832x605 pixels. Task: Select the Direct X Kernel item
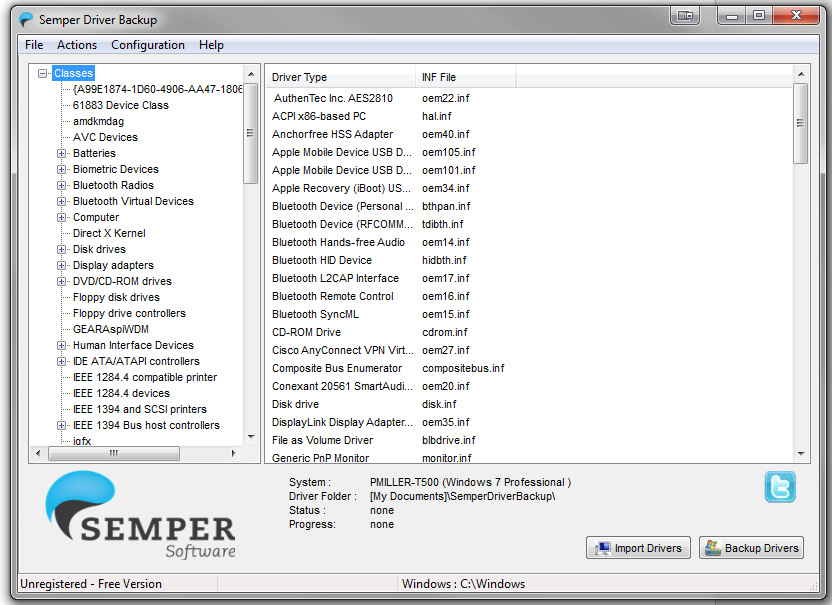(109, 233)
